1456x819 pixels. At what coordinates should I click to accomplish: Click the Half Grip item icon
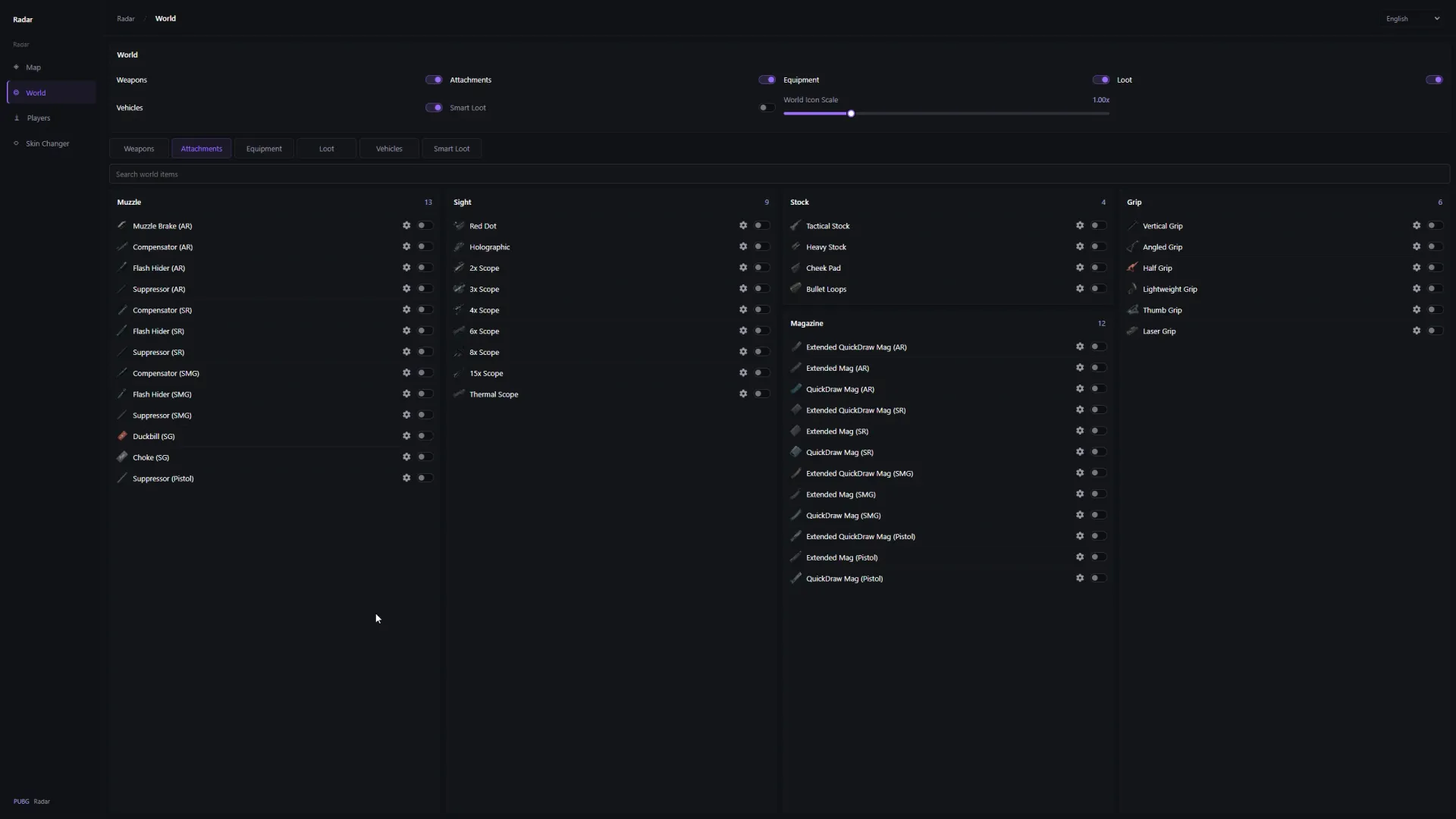1132,268
